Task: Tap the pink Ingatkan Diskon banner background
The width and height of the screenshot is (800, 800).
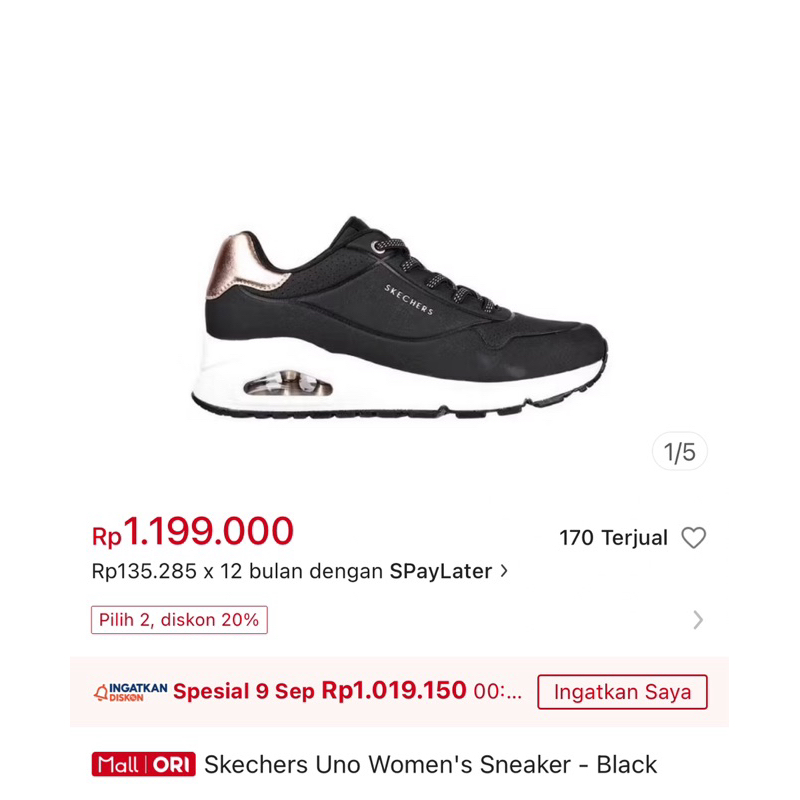Action: [399, 692]
